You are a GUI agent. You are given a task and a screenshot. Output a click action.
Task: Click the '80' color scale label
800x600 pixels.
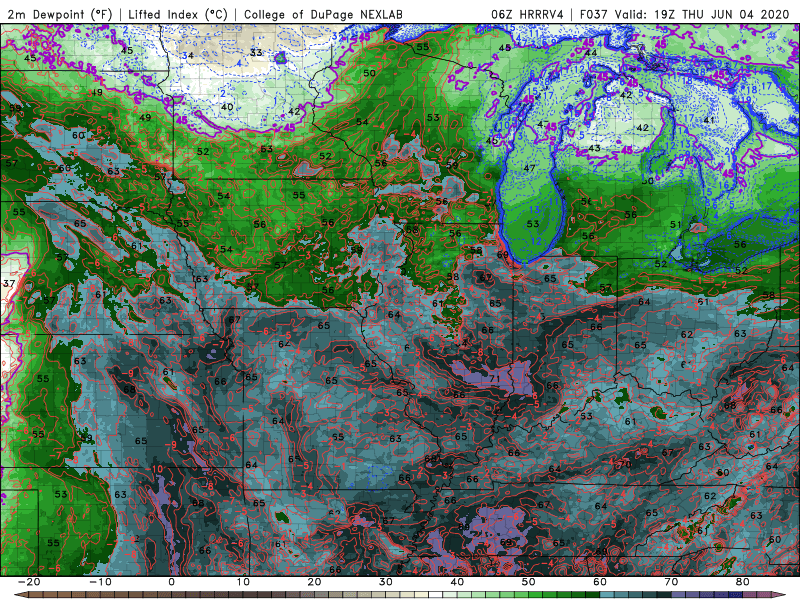[x=743, y=582]
